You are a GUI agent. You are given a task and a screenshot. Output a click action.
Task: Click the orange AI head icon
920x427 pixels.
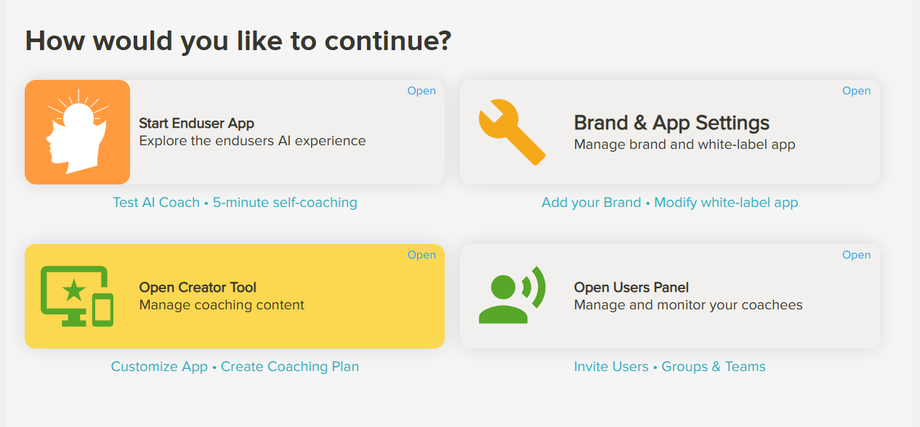pyautogui.click(x=77, y=132)
